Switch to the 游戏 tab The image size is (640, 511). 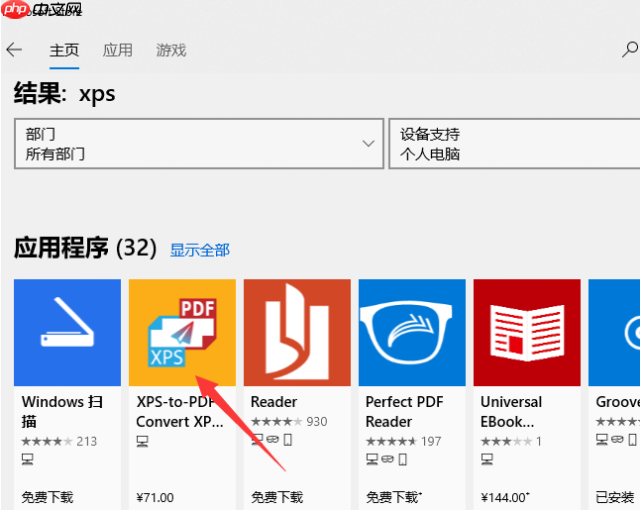[x=171, y=51]
